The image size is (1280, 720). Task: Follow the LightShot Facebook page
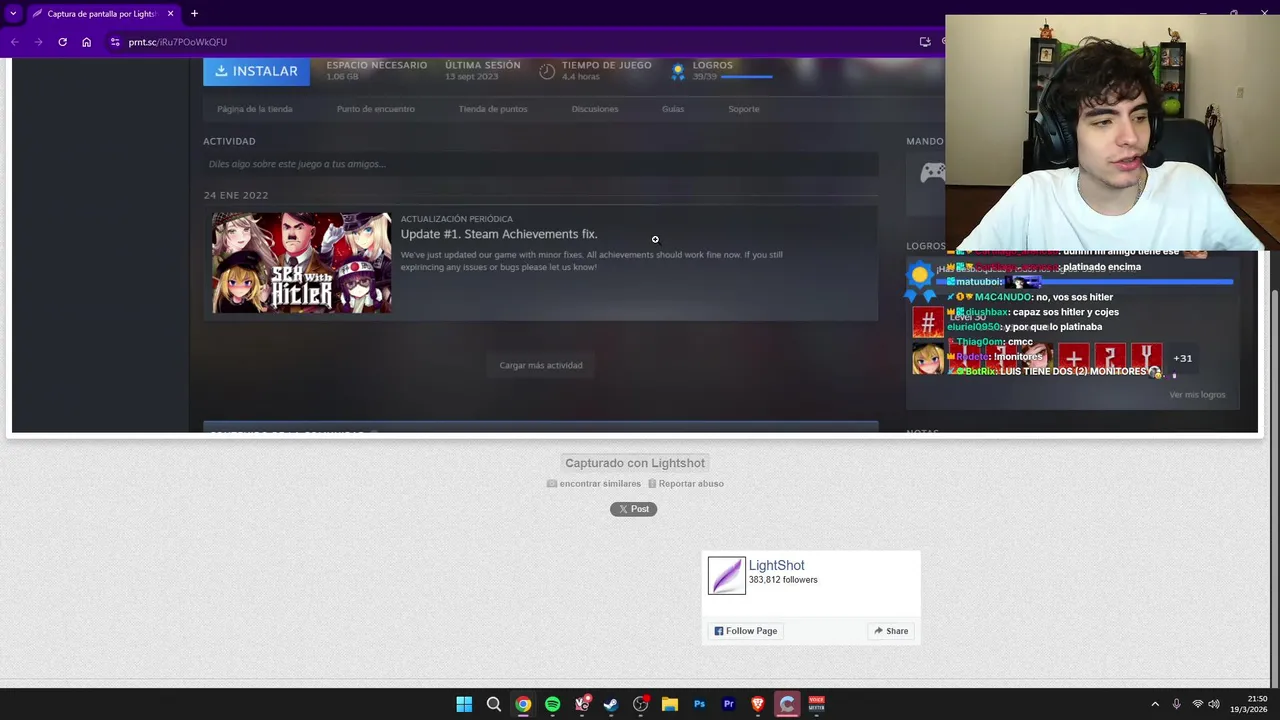(746, 631)
